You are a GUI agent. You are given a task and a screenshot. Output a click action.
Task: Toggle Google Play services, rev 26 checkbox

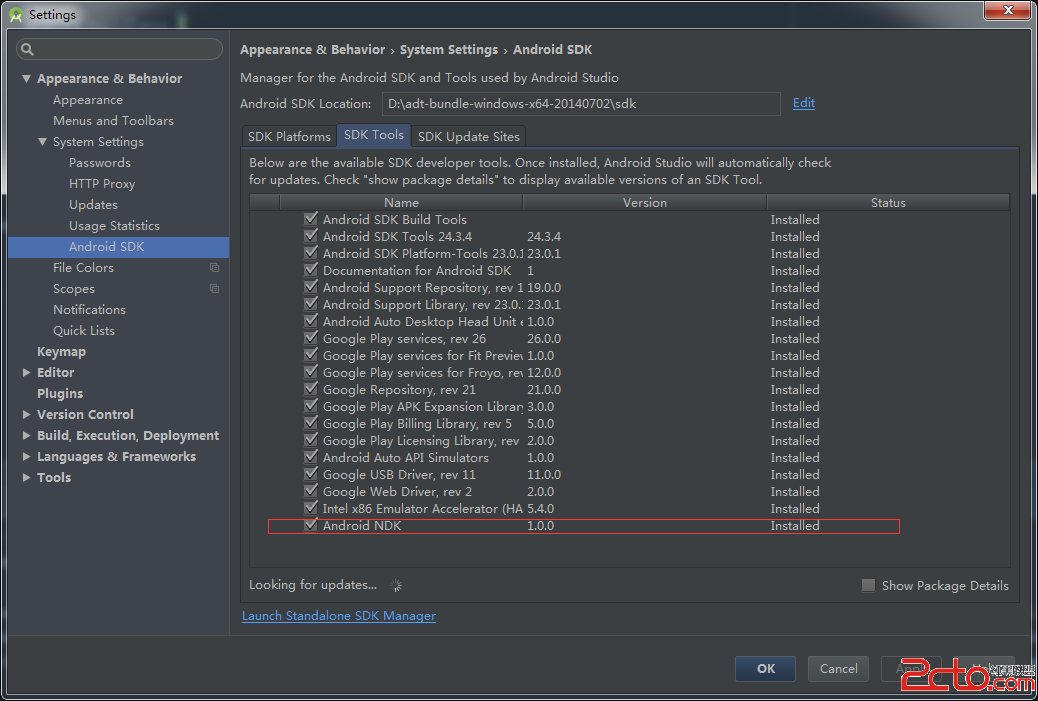coord(310,338)
